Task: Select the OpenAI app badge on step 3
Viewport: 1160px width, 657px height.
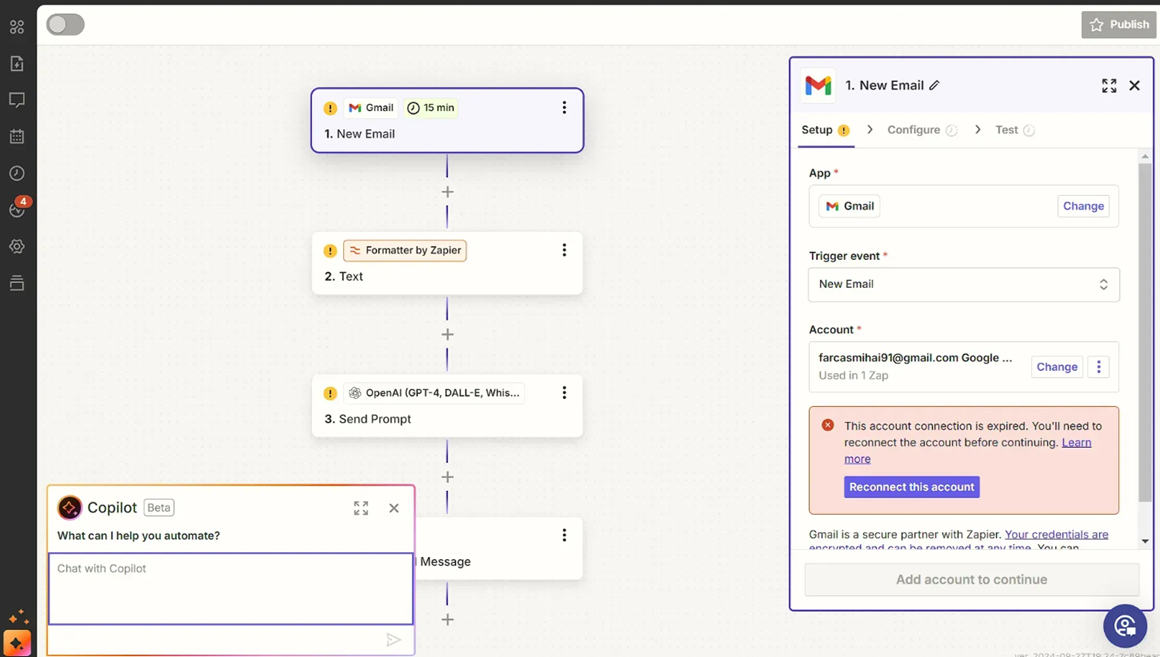Action: click(434, 393)
